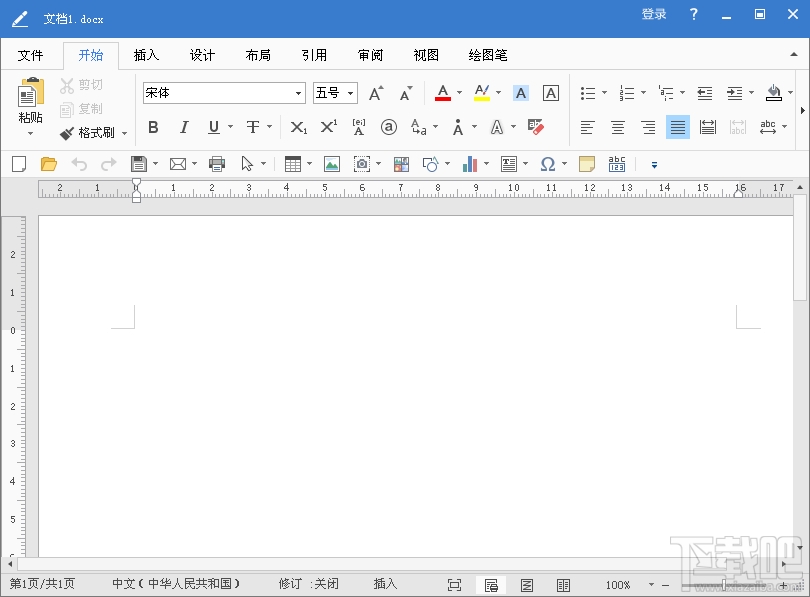Switch to Print Layout view in status bar
Screen dimensions: 810x597
(x=492, y=585)
